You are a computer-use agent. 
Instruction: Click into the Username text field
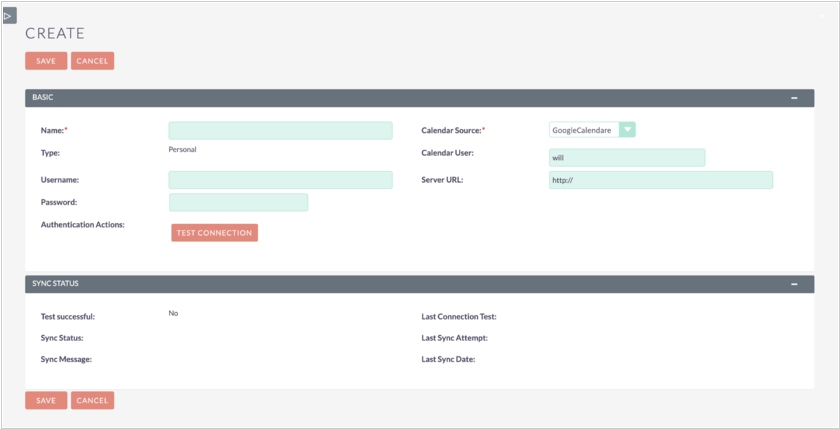(x=280, y=180)
